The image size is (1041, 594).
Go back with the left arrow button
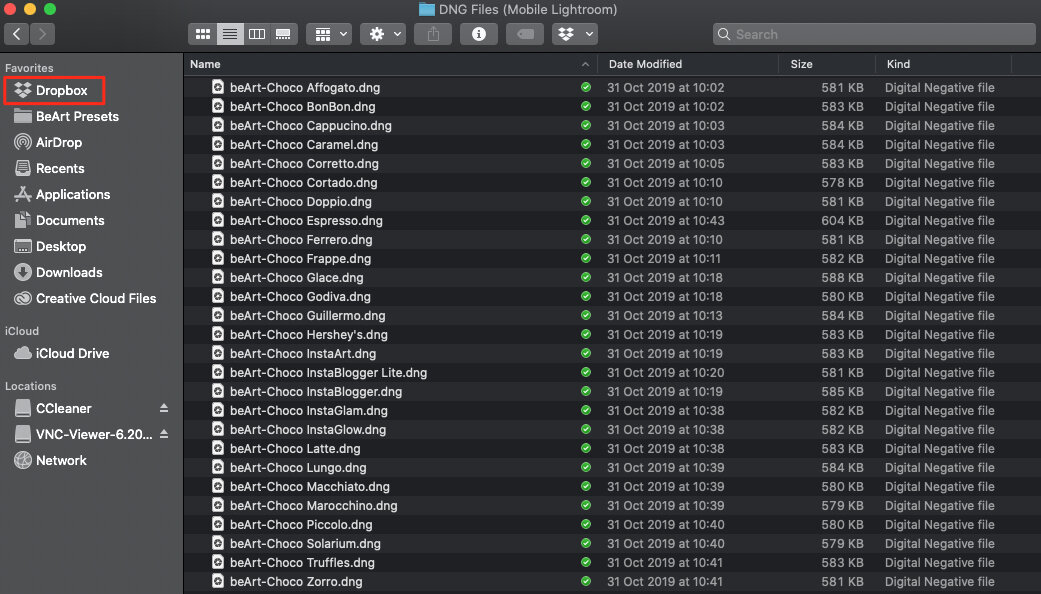click(x=17, y=34)
